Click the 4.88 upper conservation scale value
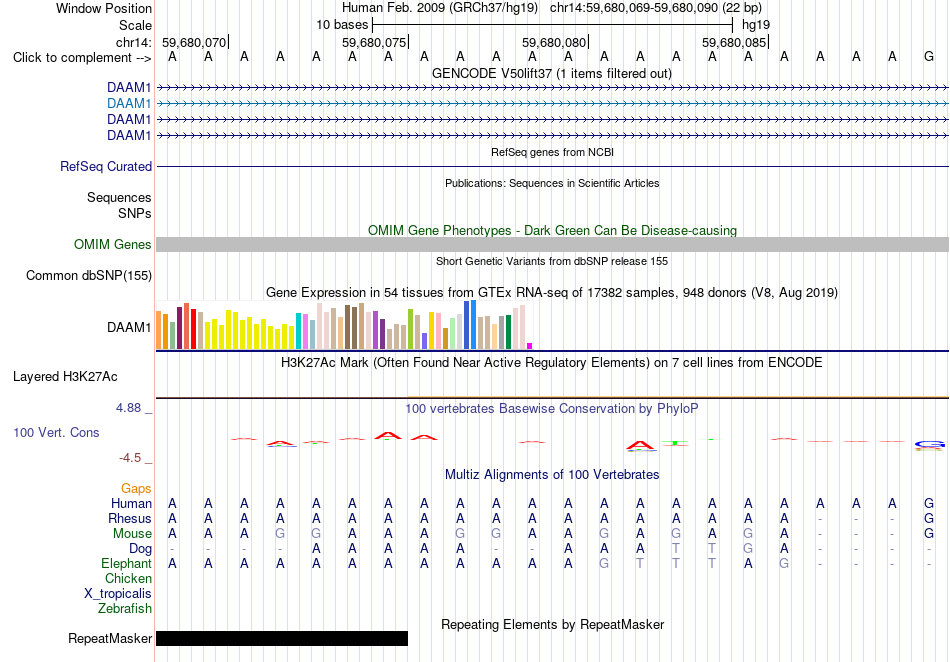This screenshot has height=662, width=950. (128, 408)
